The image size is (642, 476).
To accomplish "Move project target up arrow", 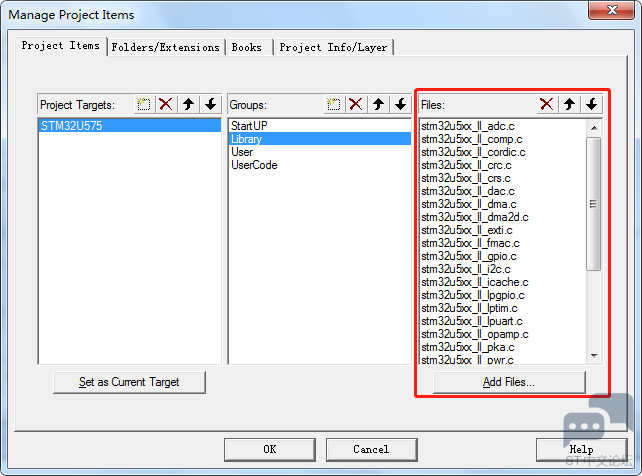I will coord(188,104).
